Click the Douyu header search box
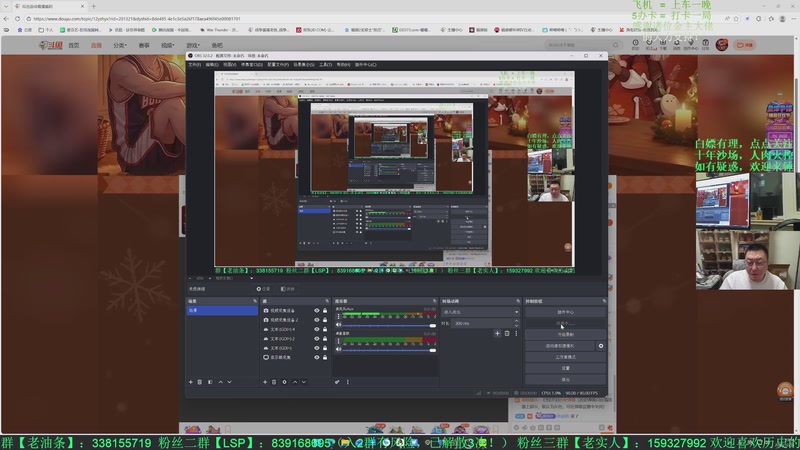Image resolution: width=800 pixels, height=450 pixels. [583, 45]
